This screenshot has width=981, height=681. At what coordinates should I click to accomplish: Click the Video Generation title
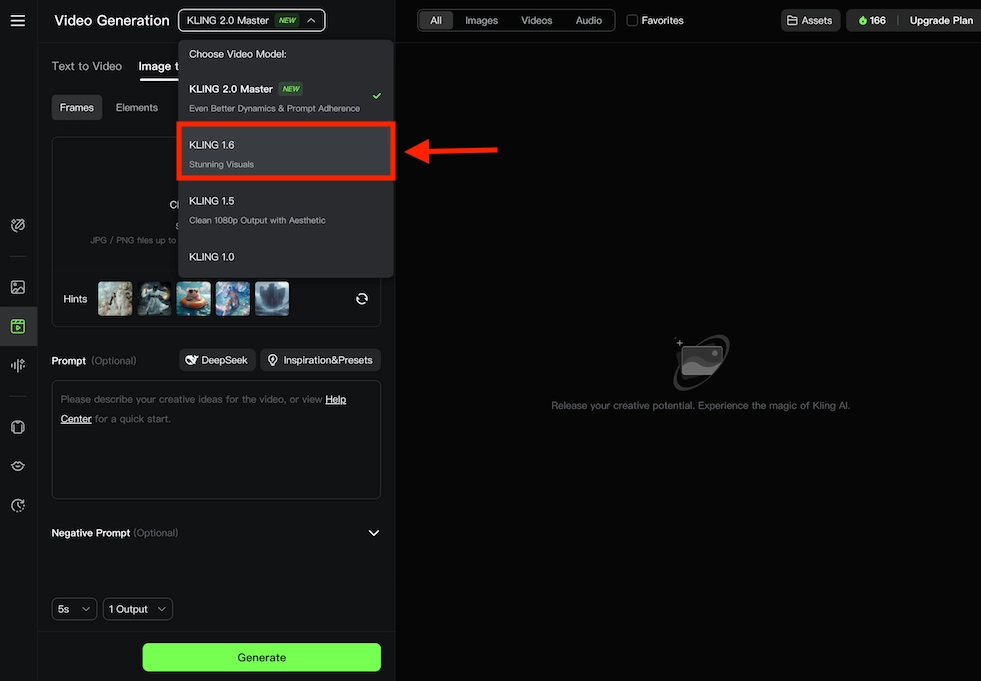pos(111,21)
